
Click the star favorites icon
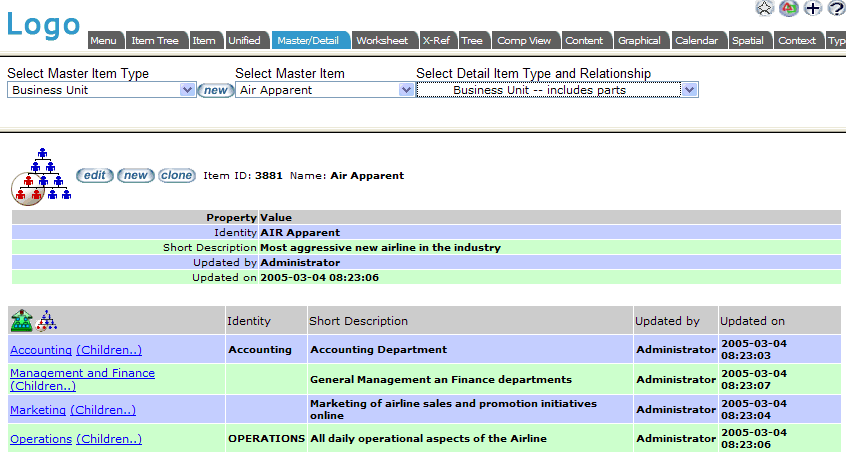tap(765, 8)
